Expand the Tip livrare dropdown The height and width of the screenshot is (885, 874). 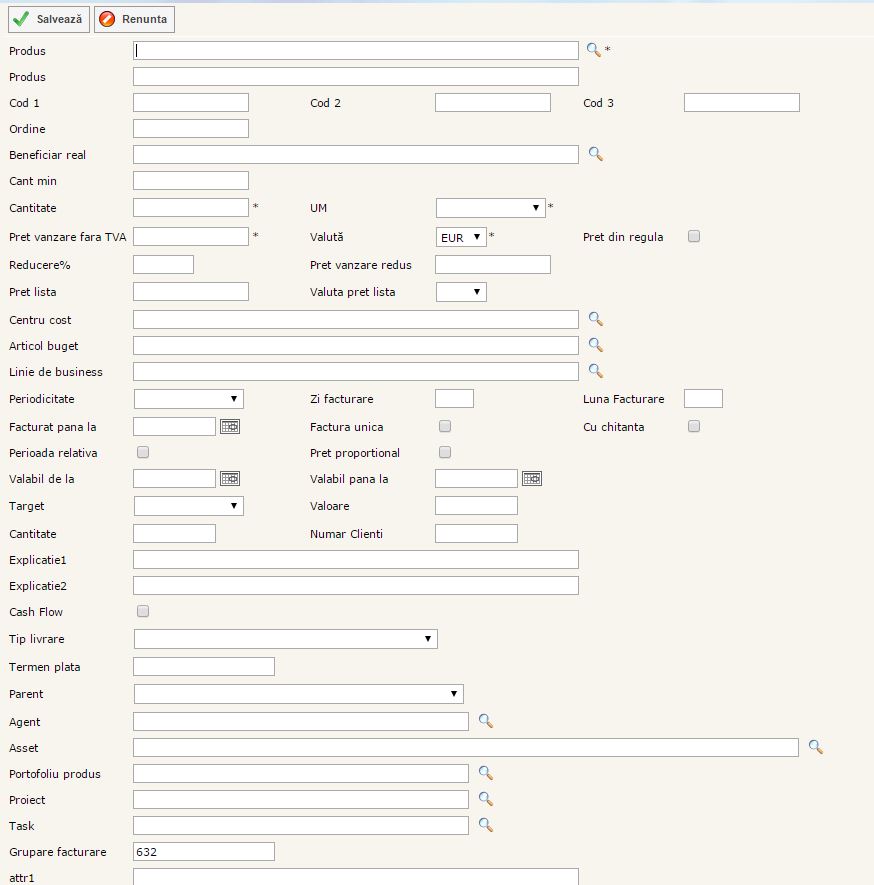pos(285,639)
